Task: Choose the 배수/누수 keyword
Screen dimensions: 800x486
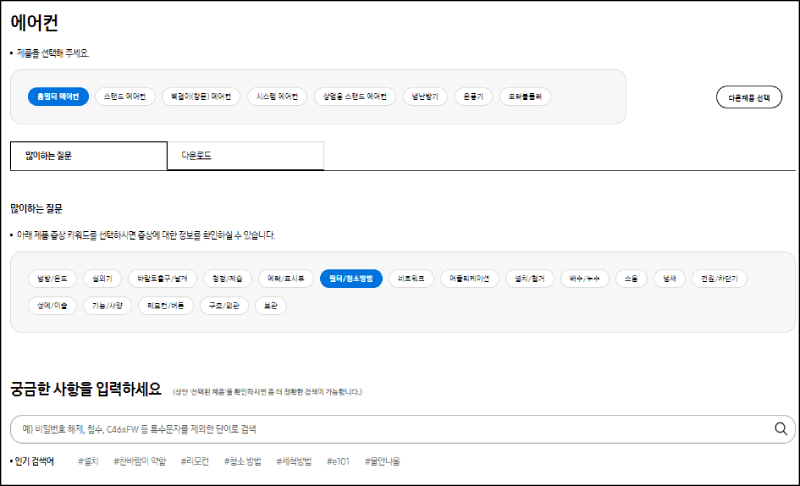Action: pyautogui.click(x=585, y=278)
